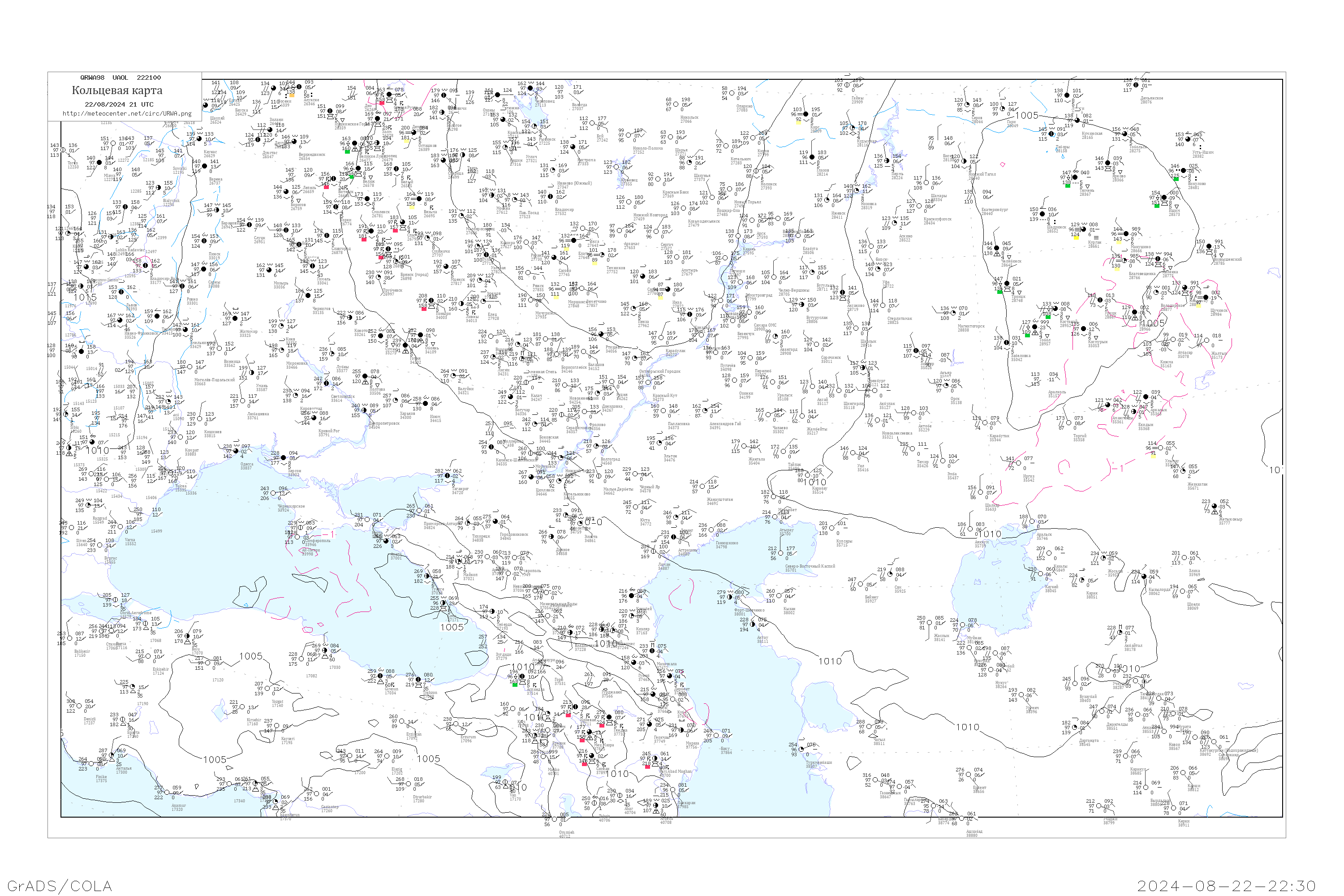Image resolution: width=1344 pixels, height=896 pixels.
Task: Click the QRWA98 UAOL 222100 header code
Action: pyautogui.click(x=120, y=78)
